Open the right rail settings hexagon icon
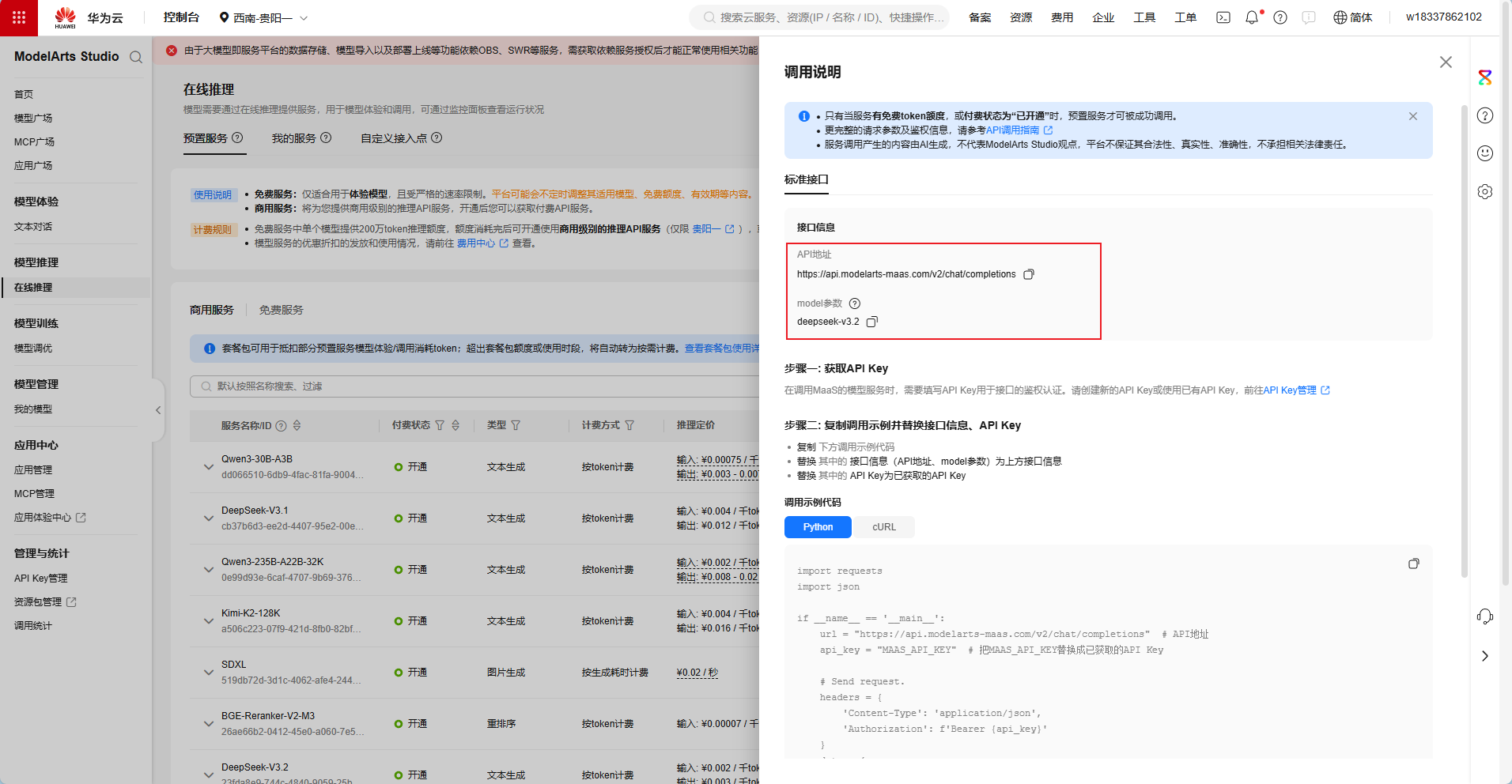 click(x=1485, y=191)
